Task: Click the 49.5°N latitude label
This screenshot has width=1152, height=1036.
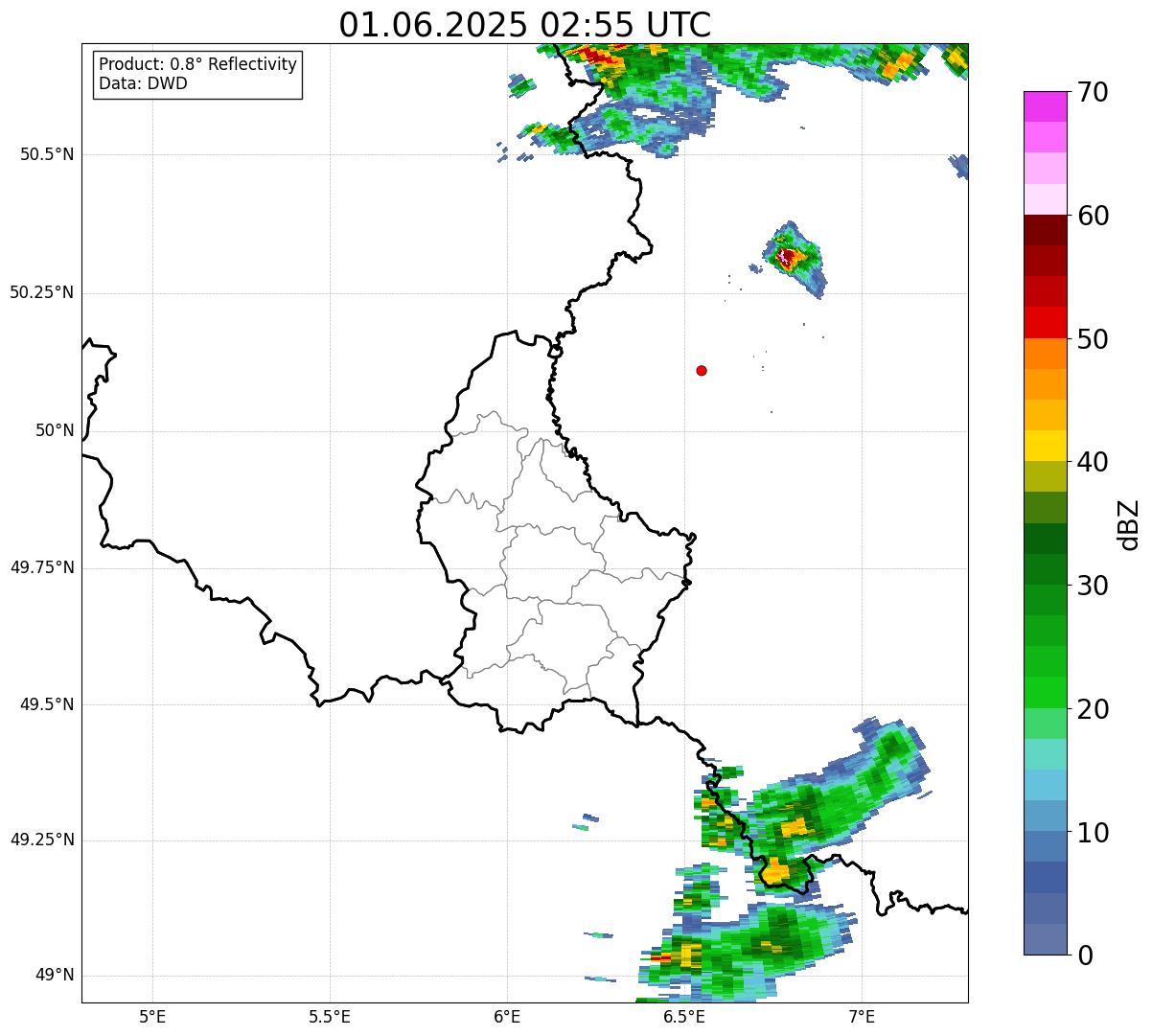Action: click(x=47, y=704)
